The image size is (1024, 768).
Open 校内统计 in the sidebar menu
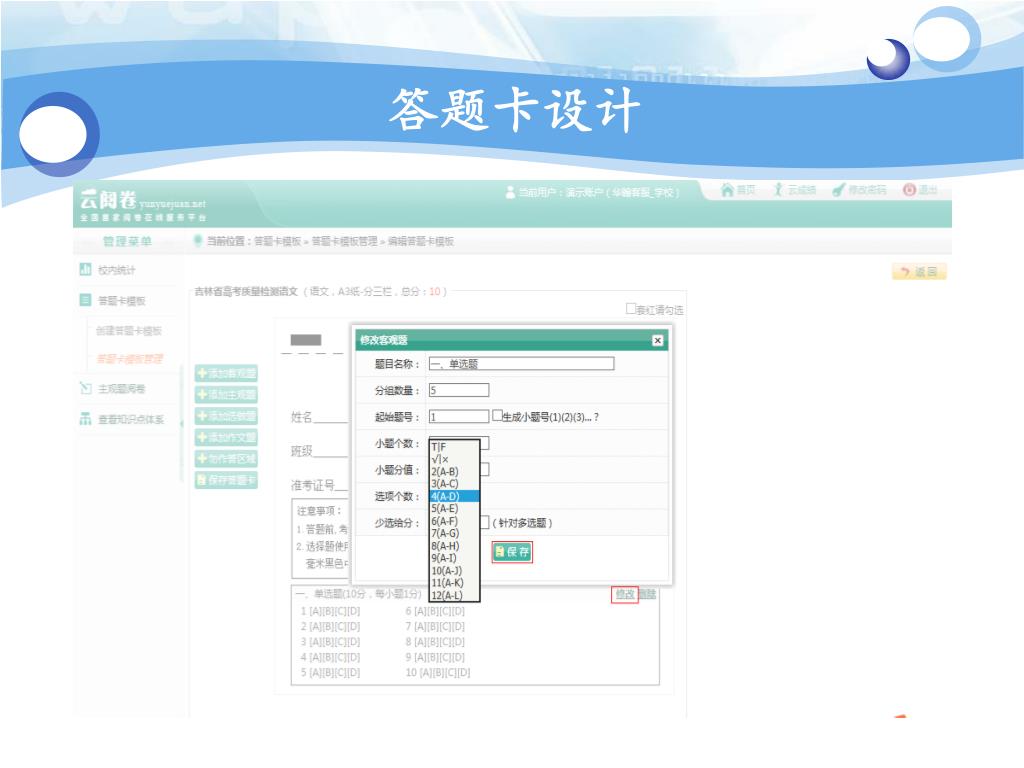click(x=116, y=270)
